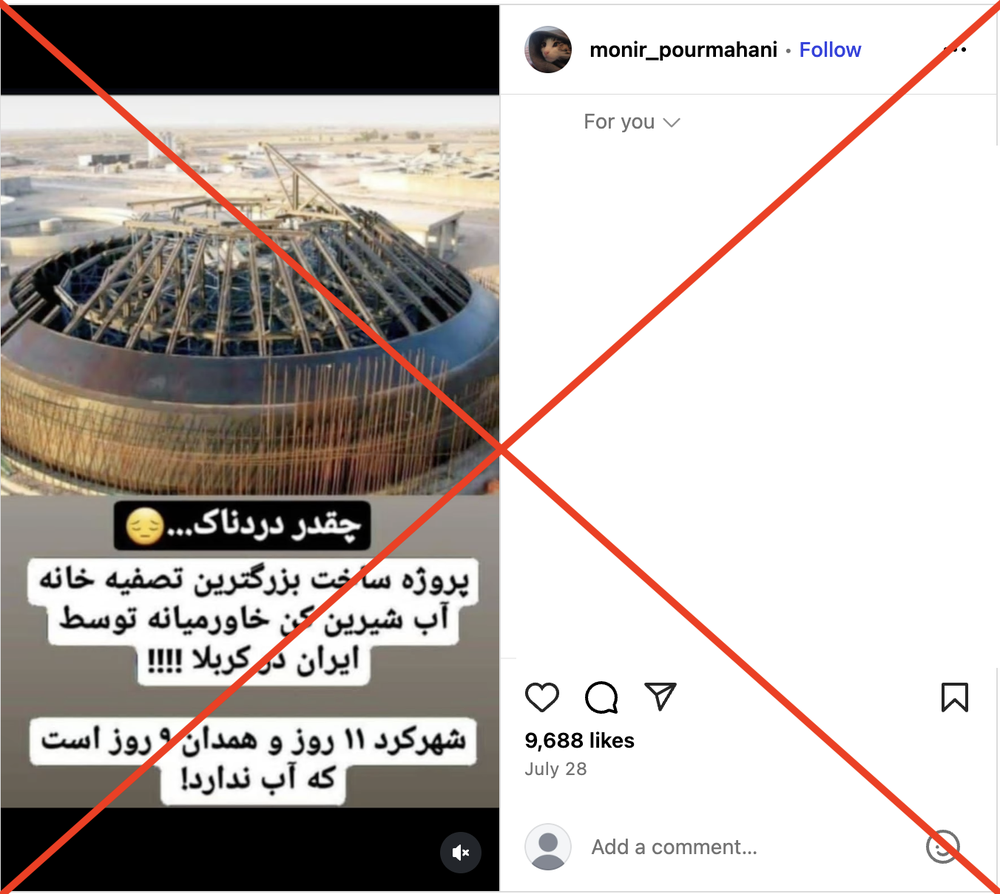
Task: Open monir_pourmahani's profile picture
Action: (548, 50)
